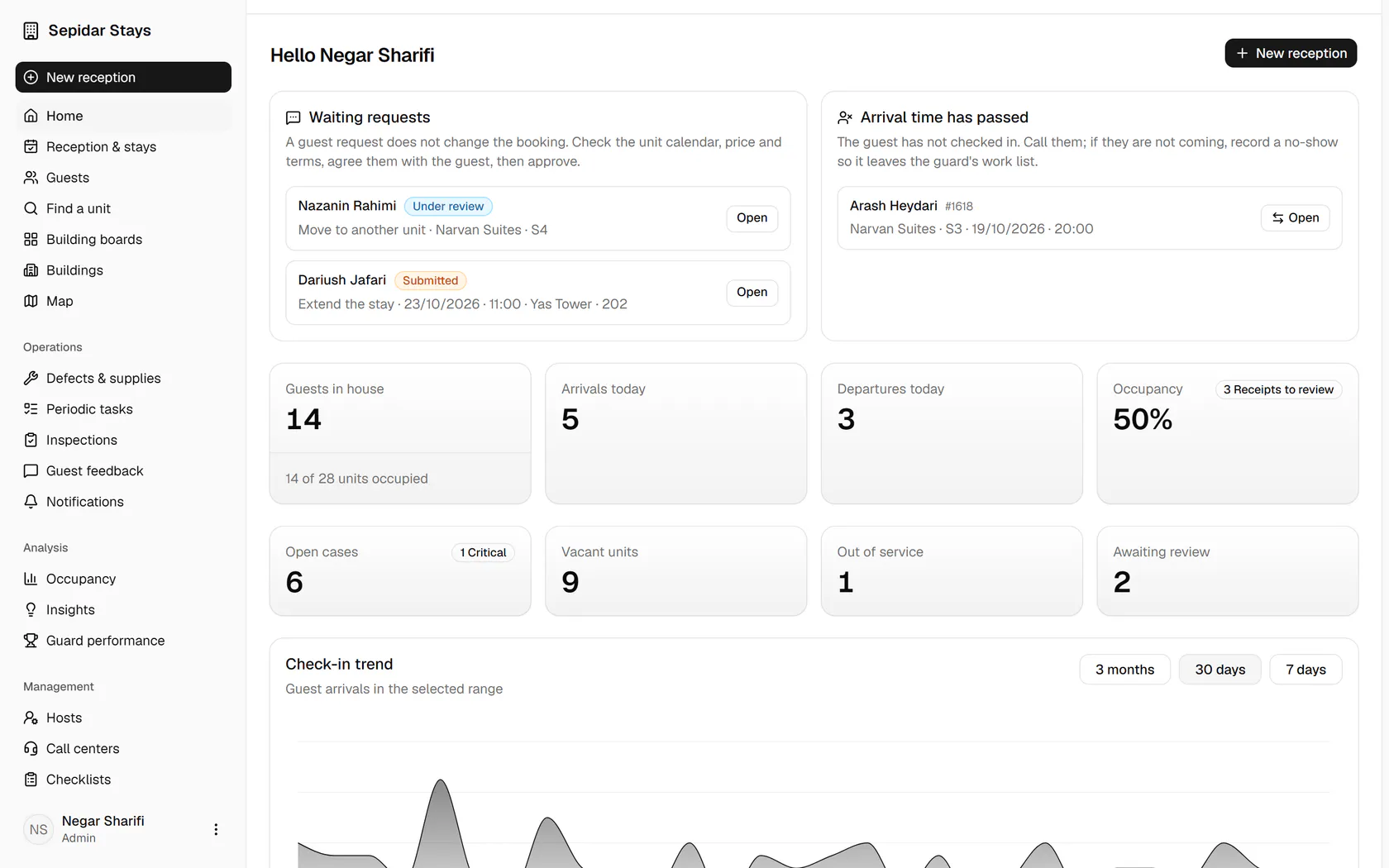Click New reception in the sidebar
This screenshot has width=1389, height=868.
pos(123,77)
